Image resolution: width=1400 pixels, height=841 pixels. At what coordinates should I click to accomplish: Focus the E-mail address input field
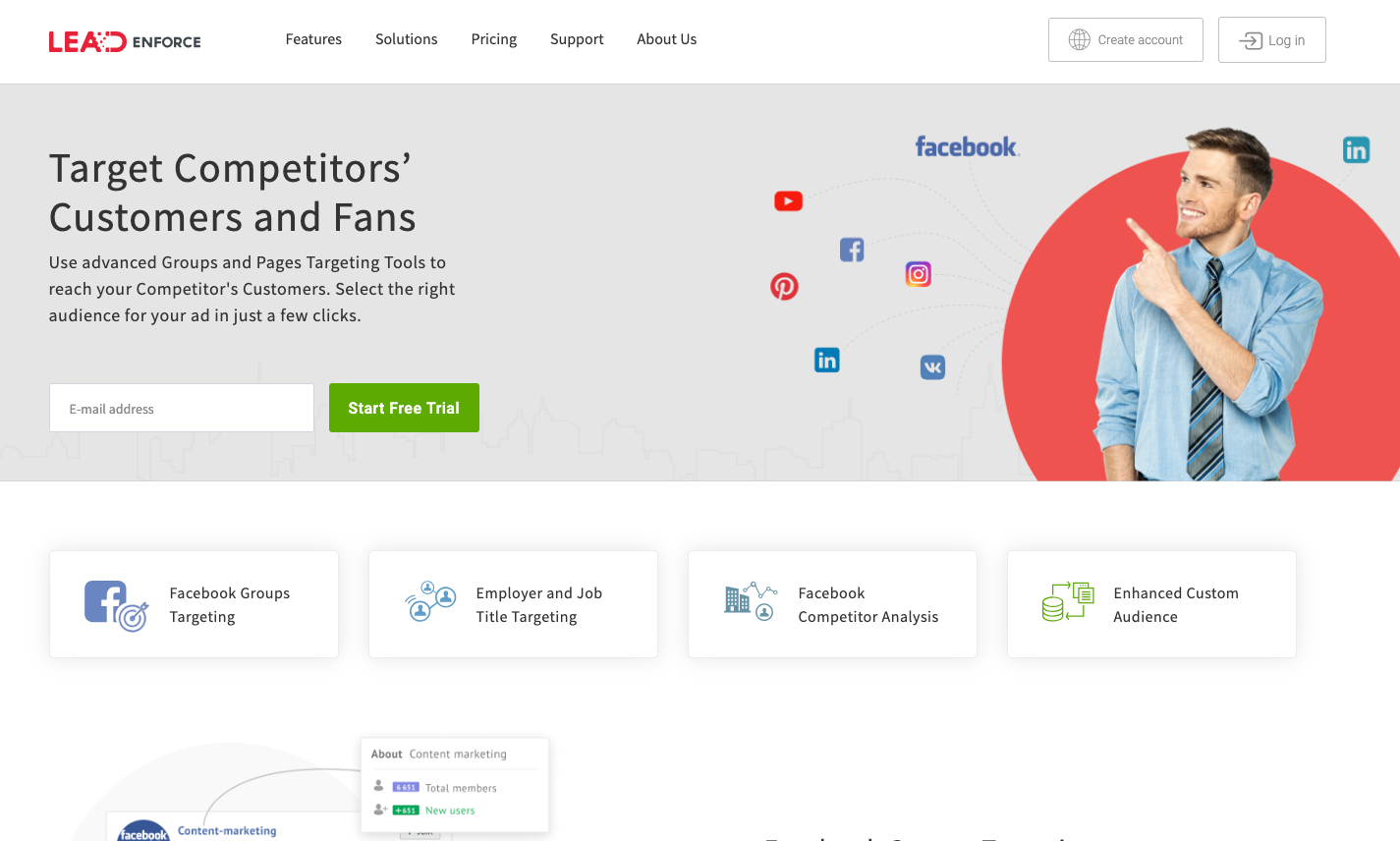click(182, 408)
